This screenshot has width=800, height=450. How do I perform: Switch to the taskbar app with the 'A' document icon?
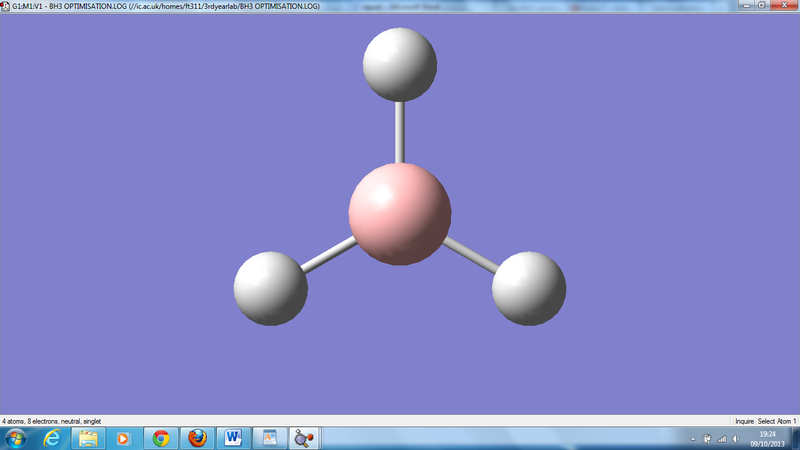click(x=269, y=438)
